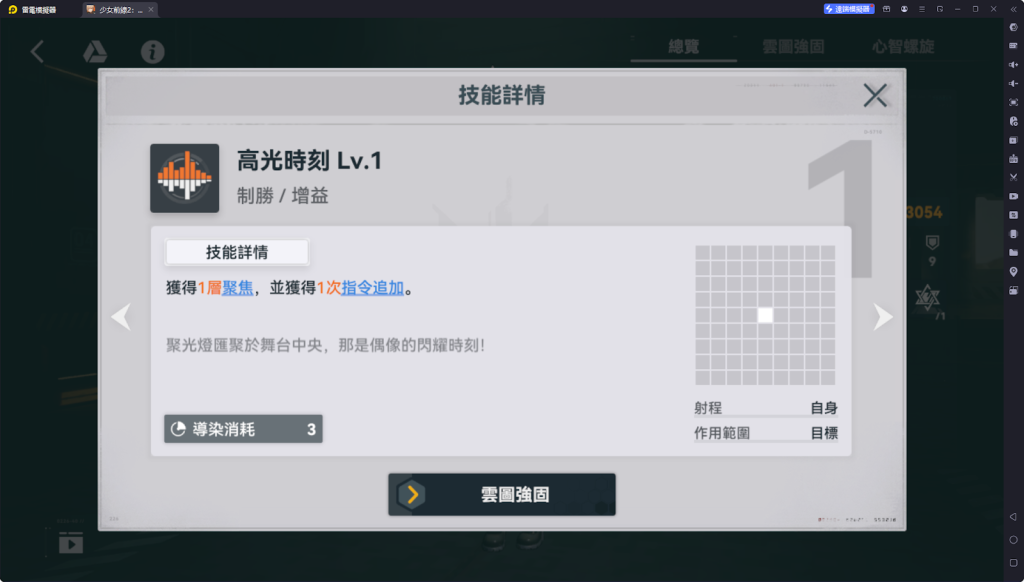The width and height of the screenshot is (1024, 582).
Task: Click the triangular home logo icon
Action: click(95, 52)
